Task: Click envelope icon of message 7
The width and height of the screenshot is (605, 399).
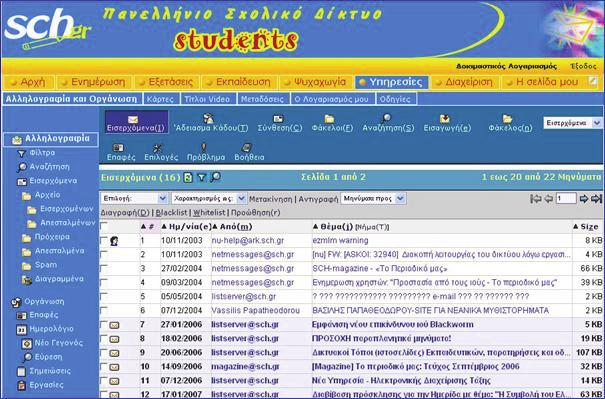Action: pyautogui.click(x=114, y=325)
